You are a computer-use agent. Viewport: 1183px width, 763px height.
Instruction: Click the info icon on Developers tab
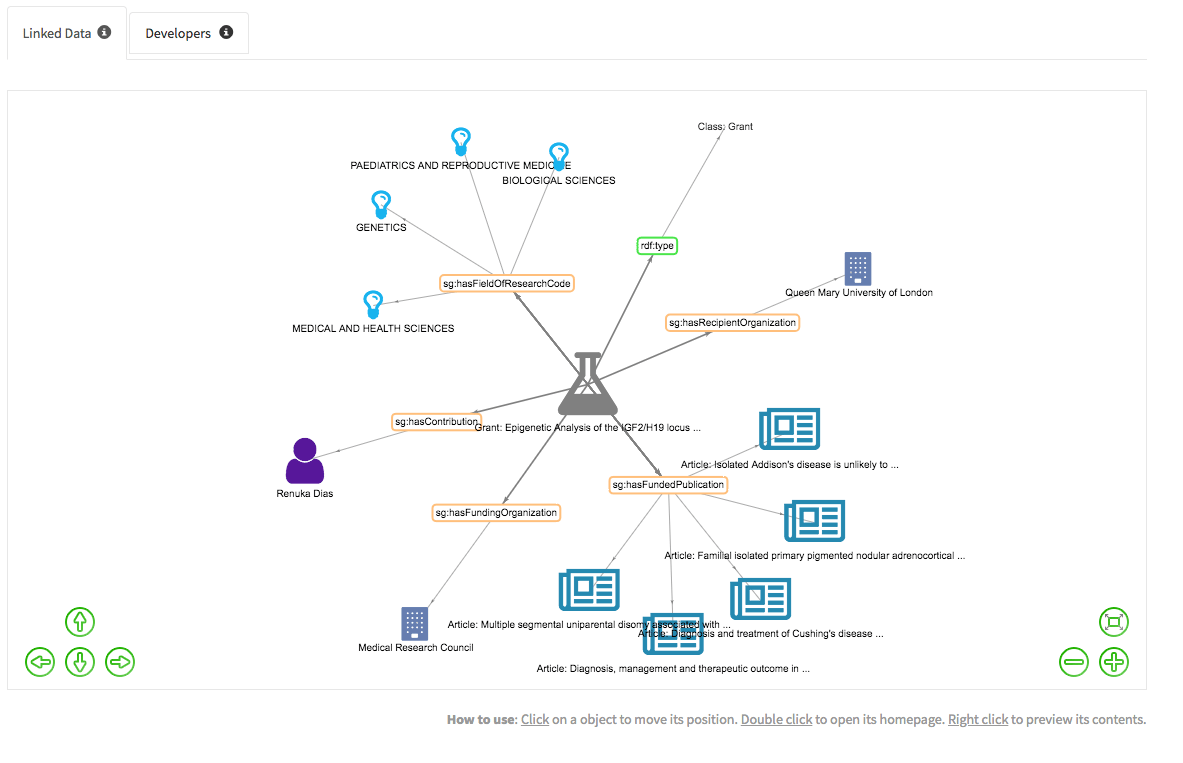pyautogui.click(x=226, y=32)
